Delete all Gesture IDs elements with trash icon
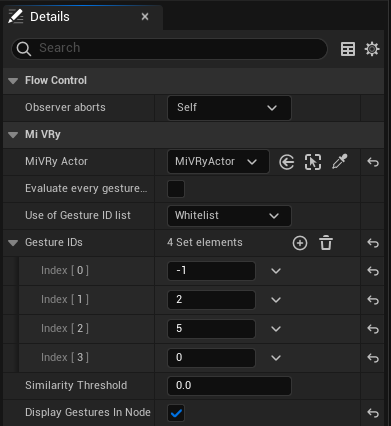 pos(326,243)
